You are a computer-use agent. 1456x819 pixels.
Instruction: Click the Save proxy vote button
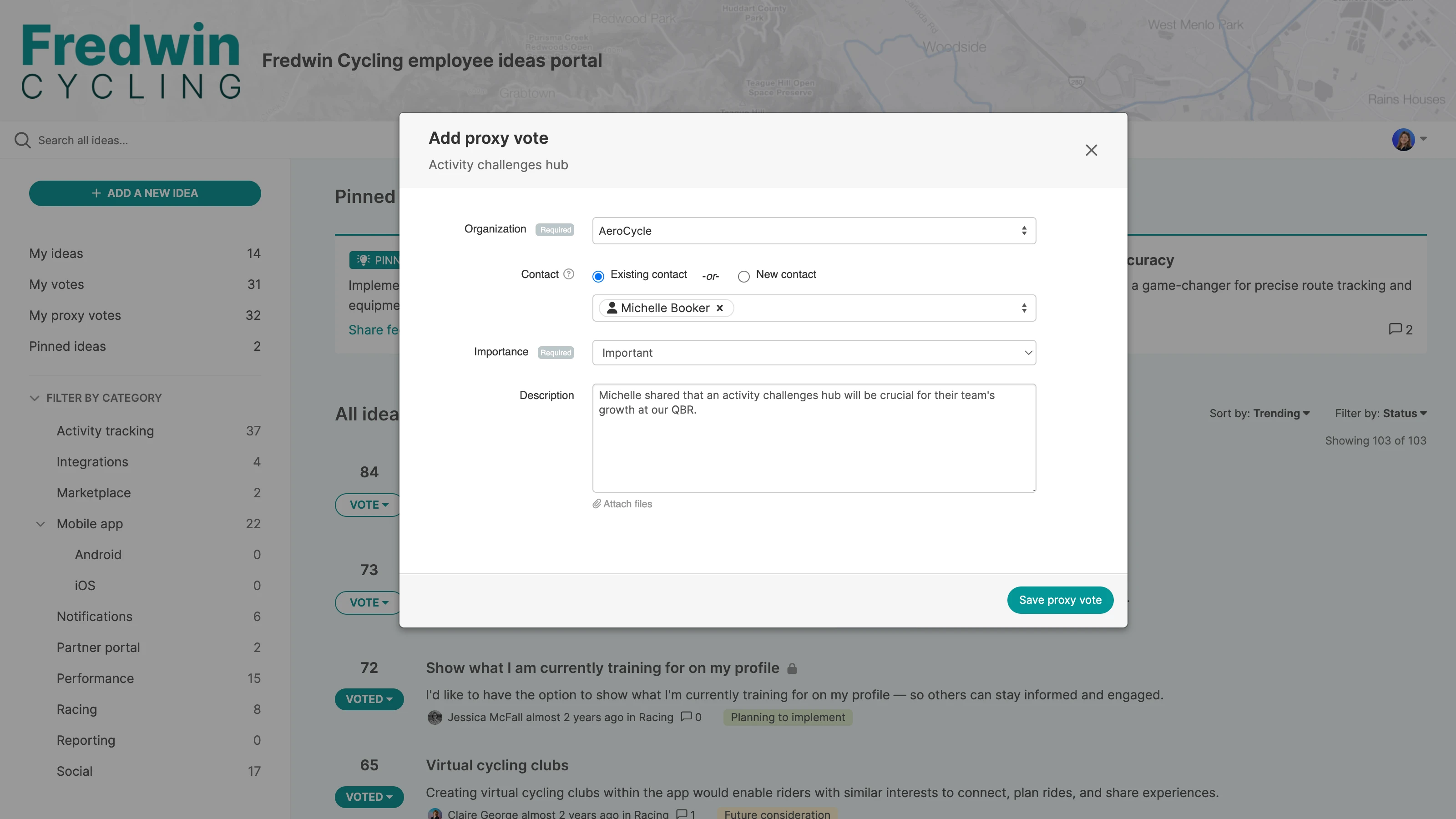pos(1060,600)
